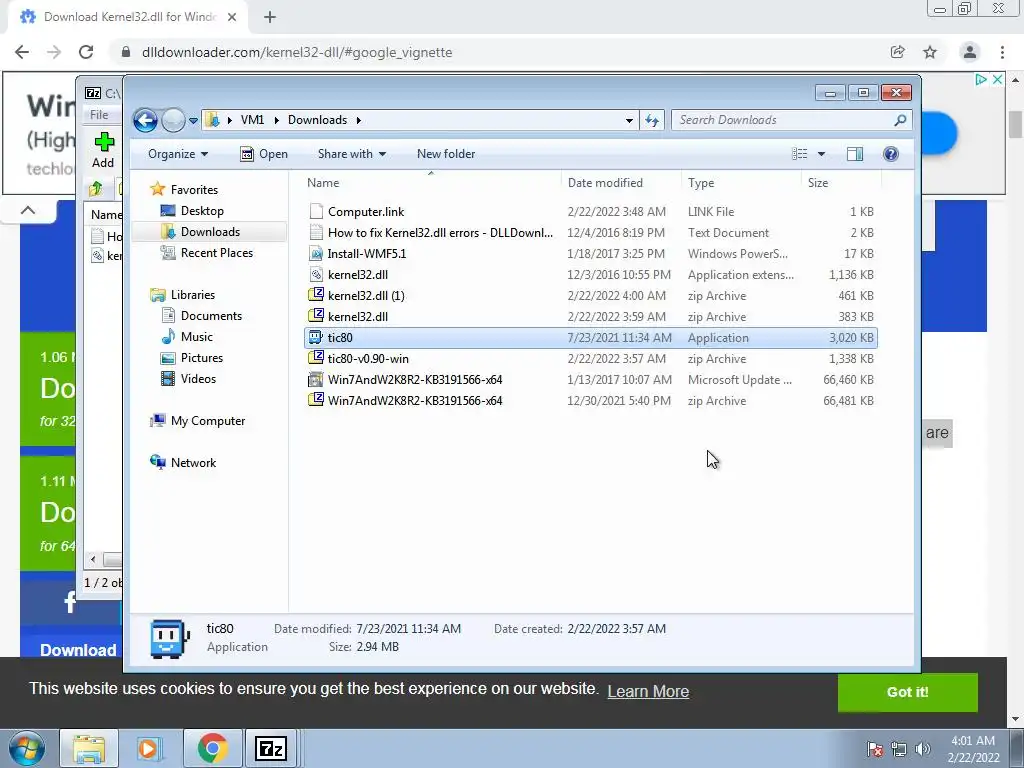The image size is (1024, 768).
Task: Collapse the ad with the chevron up button
Action: 28,210
